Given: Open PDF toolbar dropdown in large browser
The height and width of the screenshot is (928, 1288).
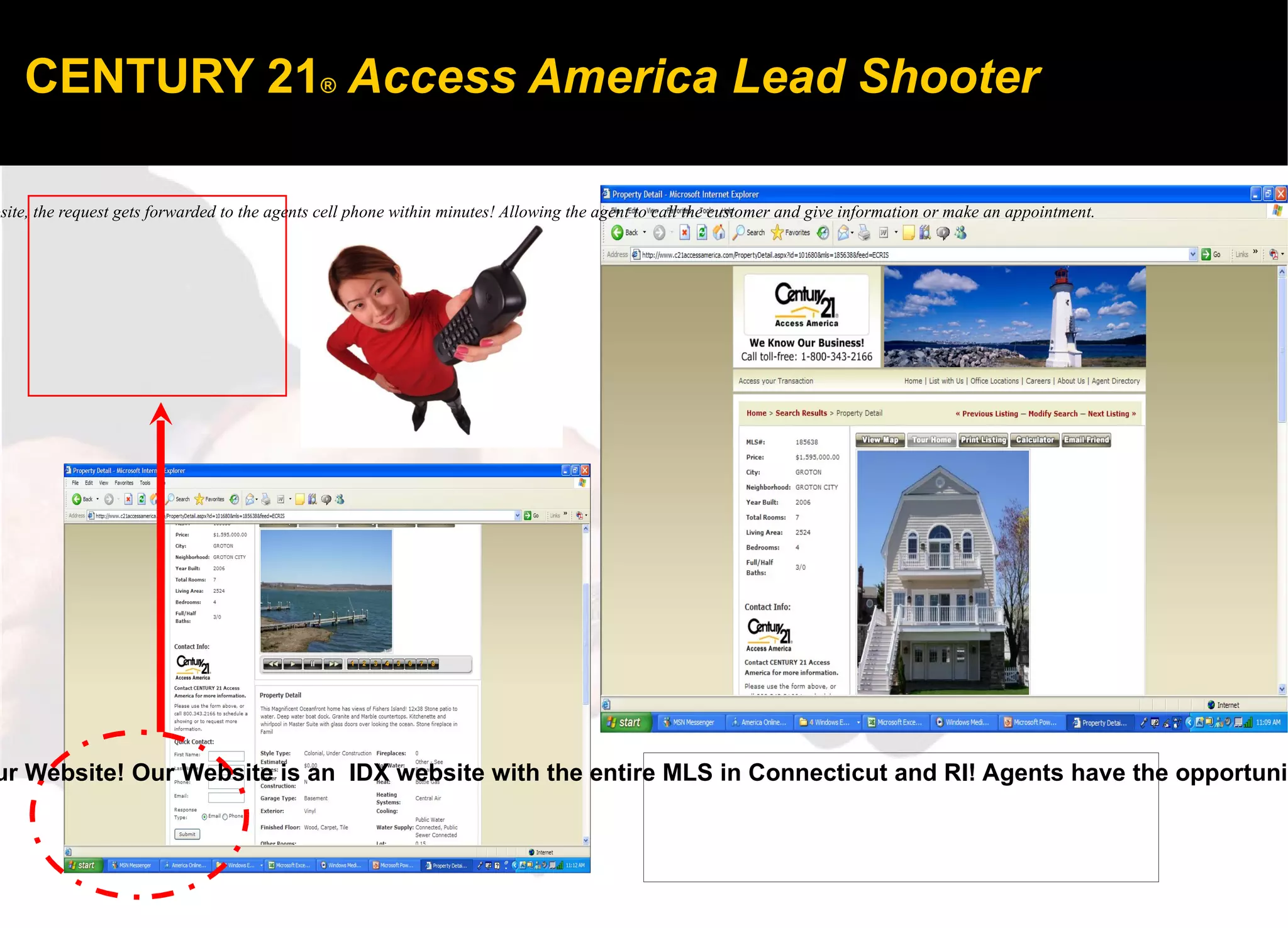Looking at the screenshot, I should pos(1282,254).
